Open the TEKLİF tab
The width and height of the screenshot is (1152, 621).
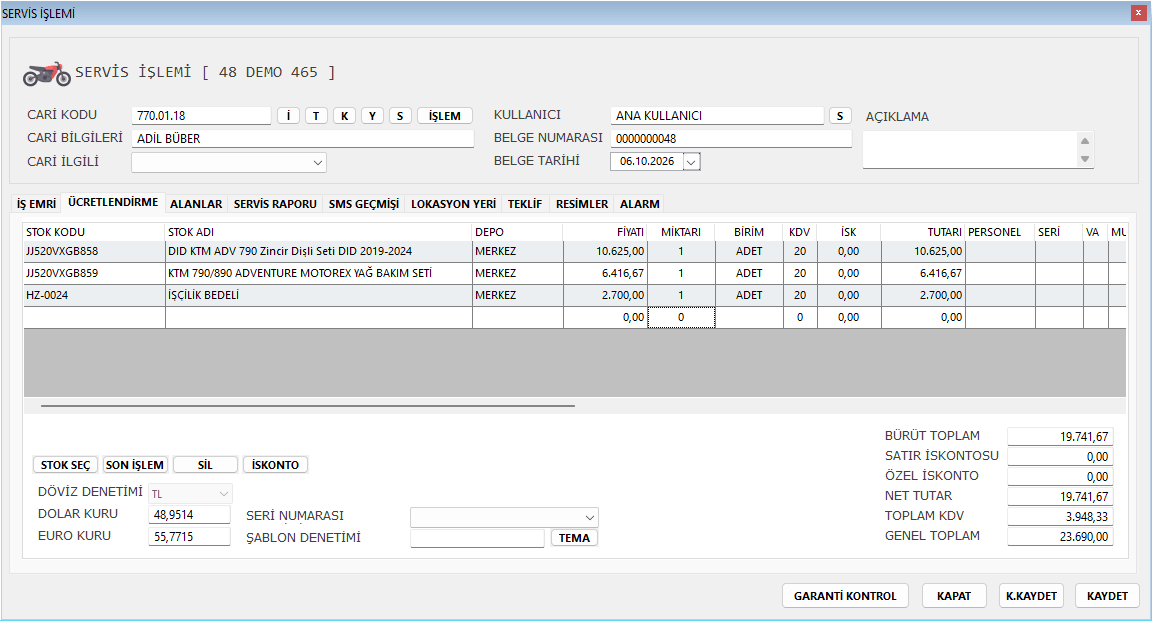point(525,204)
